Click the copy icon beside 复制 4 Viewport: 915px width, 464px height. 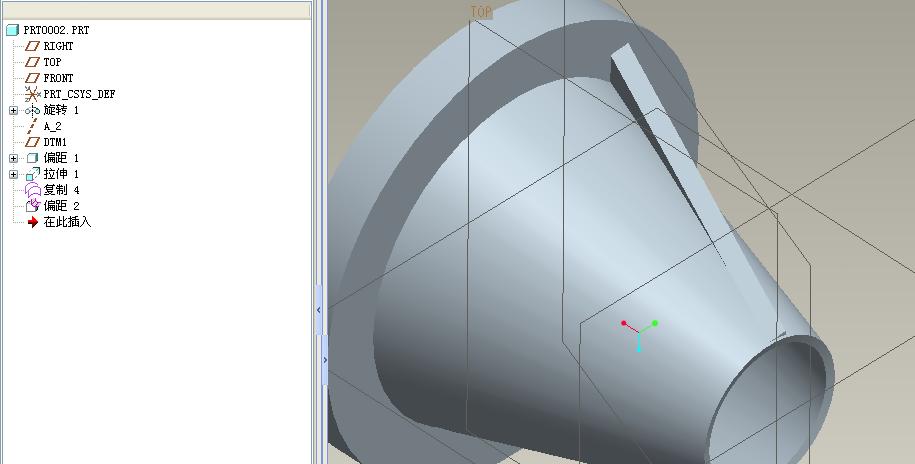(x=33, y=190)
